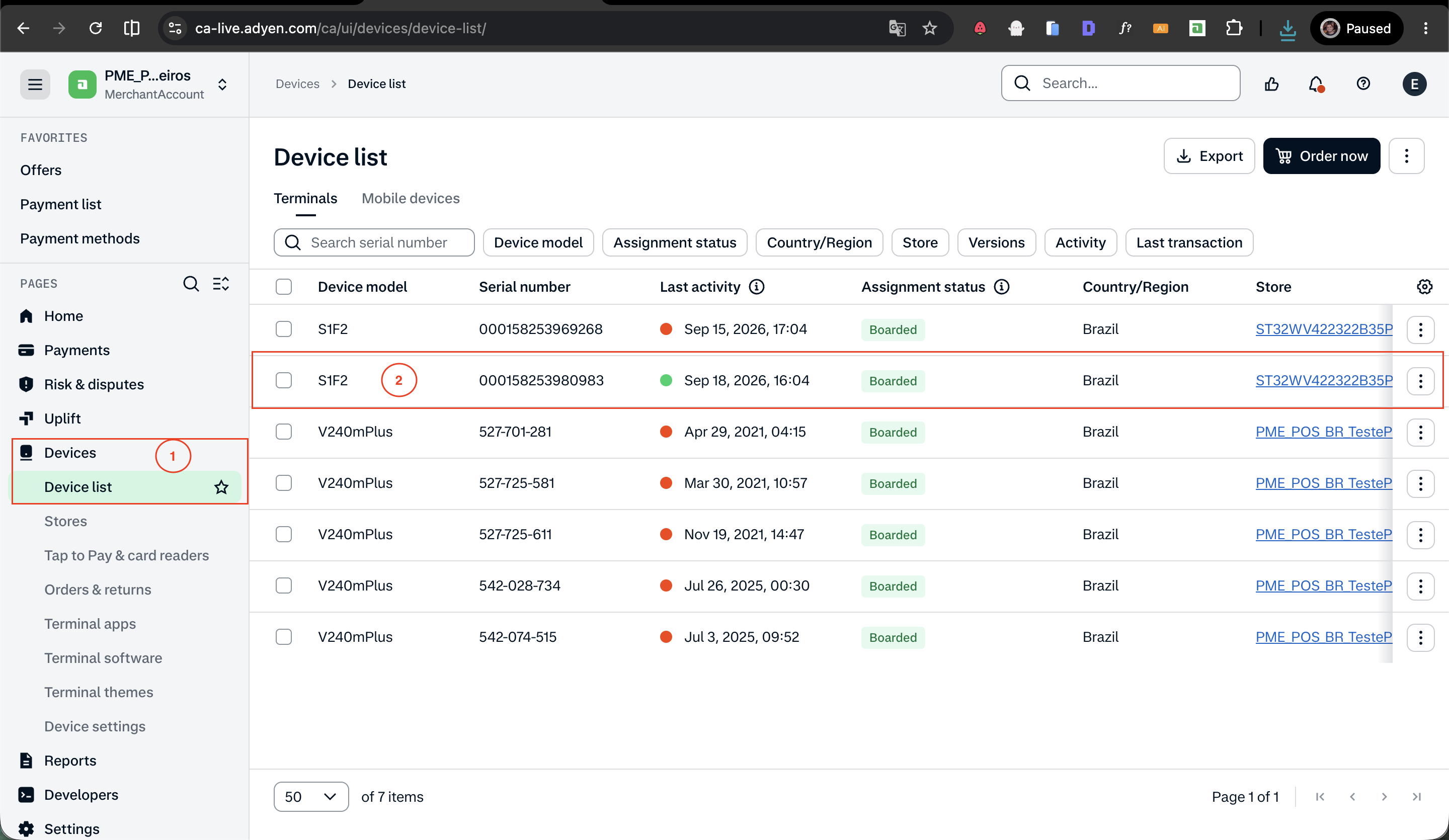Open store link ST32WV422322B35P in first row
Image resolution: width=1449 pixels, height=840 pixels.
pyautogui.click(x=1324, y=329)
